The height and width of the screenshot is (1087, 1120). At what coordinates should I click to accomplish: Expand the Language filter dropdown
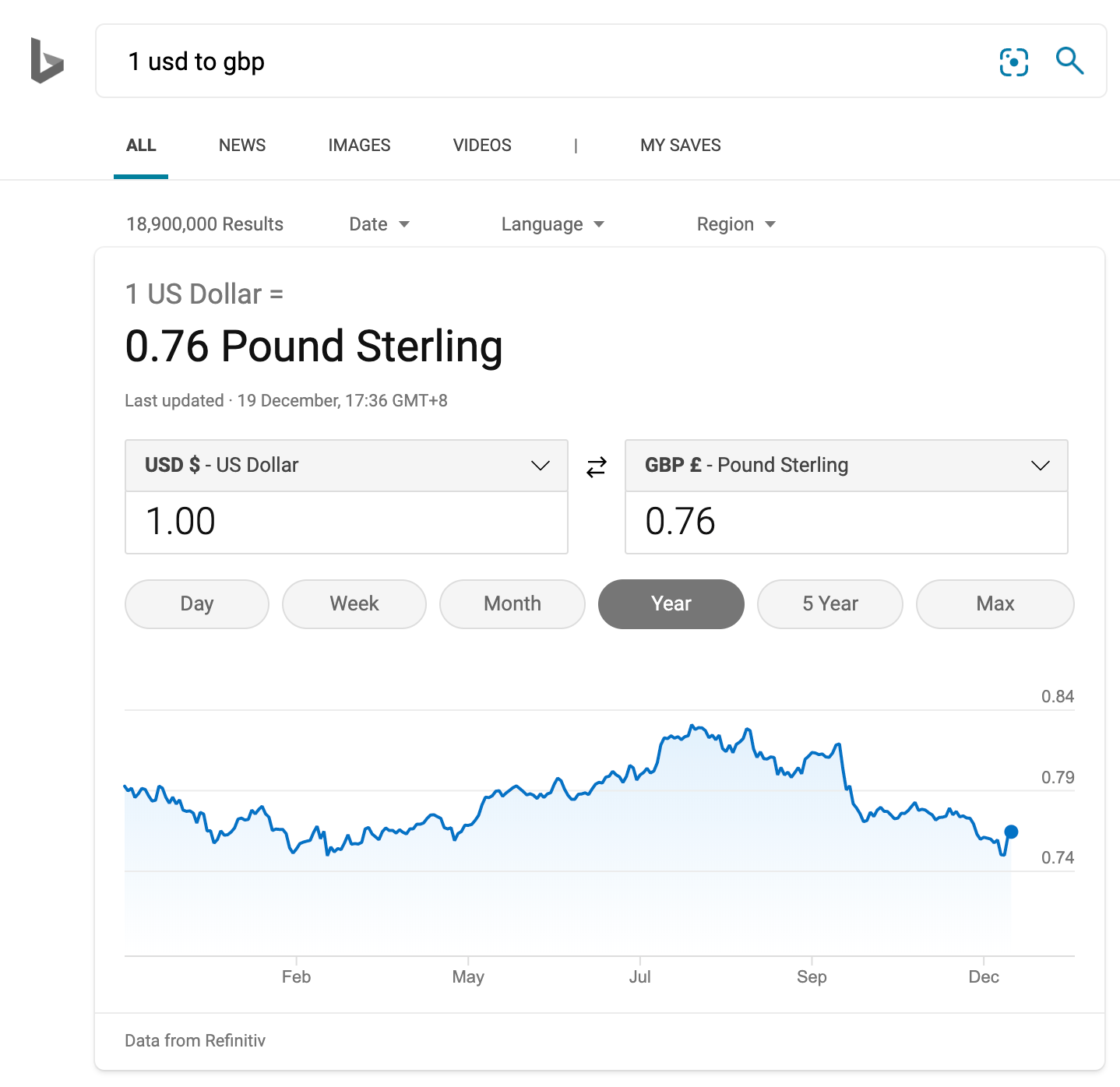coord(553,224)
